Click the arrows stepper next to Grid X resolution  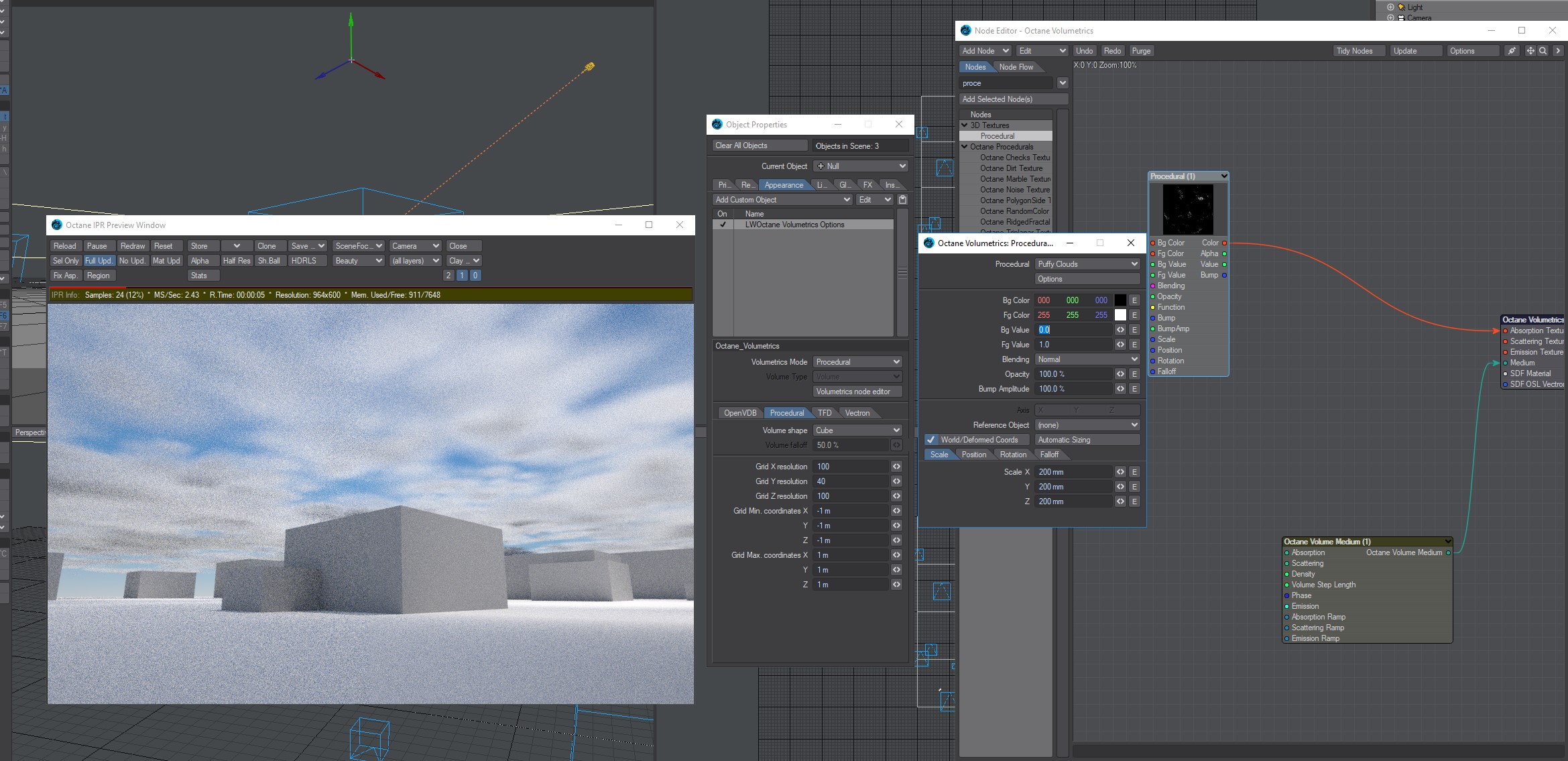[896, 467]
